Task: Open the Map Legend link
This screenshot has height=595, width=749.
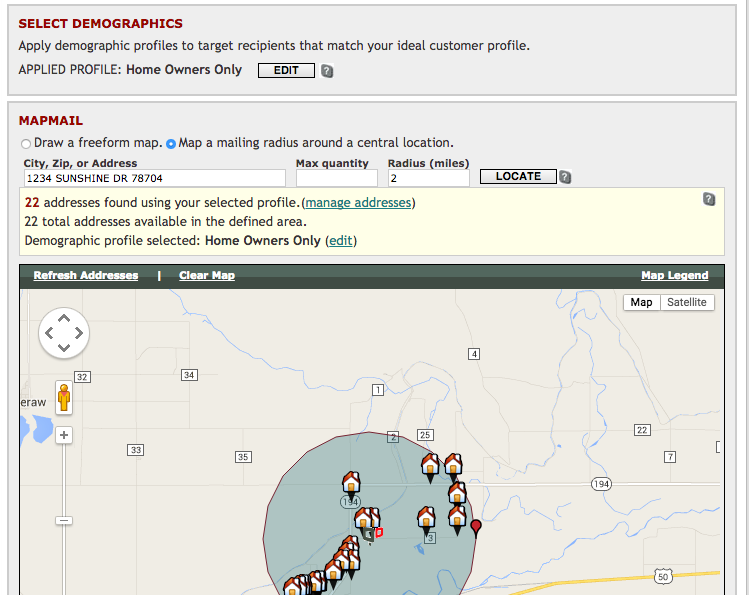Action: pos(674,276)
